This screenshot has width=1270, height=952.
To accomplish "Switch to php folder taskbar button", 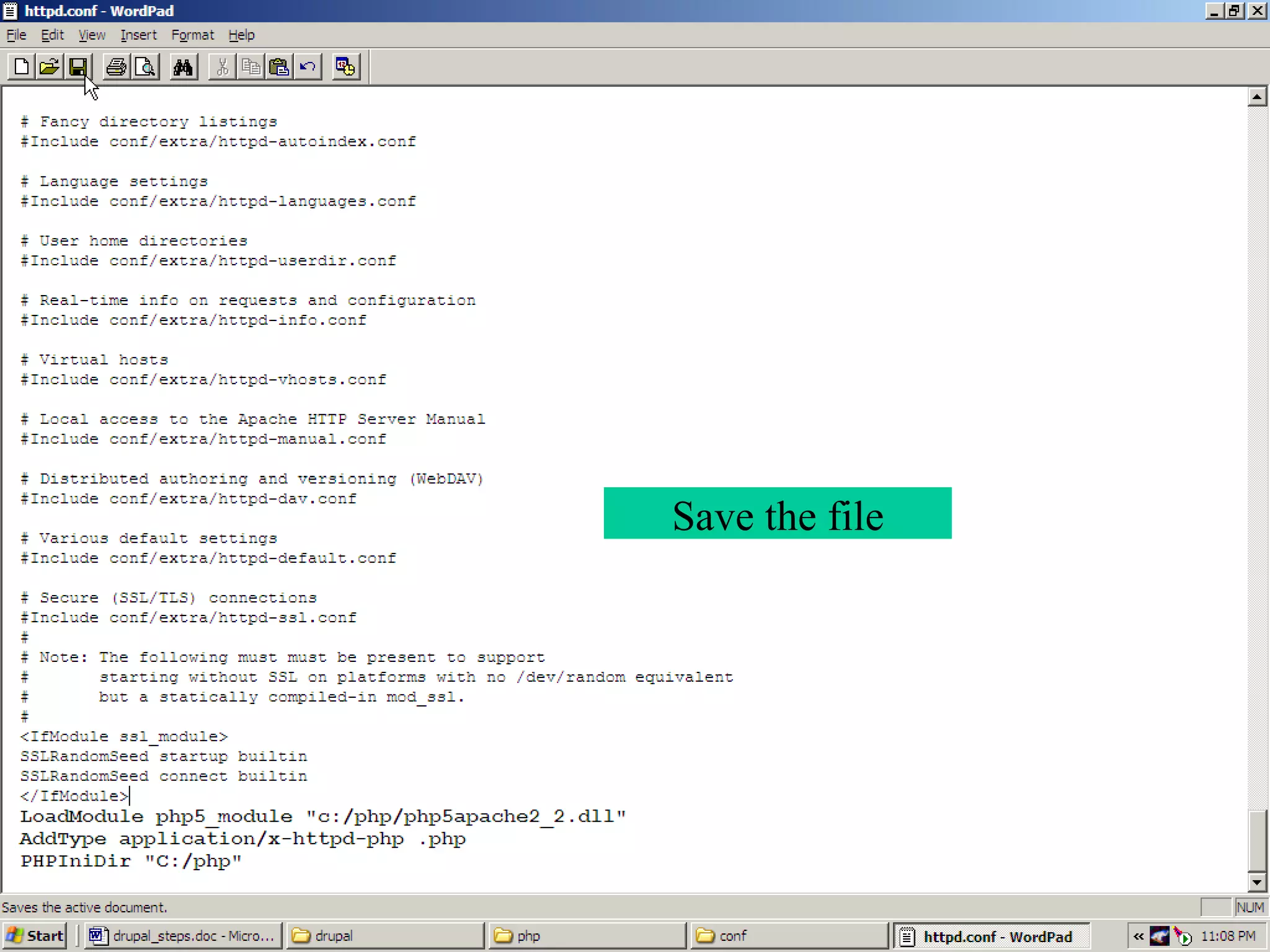I will click(x=587, y=936).
